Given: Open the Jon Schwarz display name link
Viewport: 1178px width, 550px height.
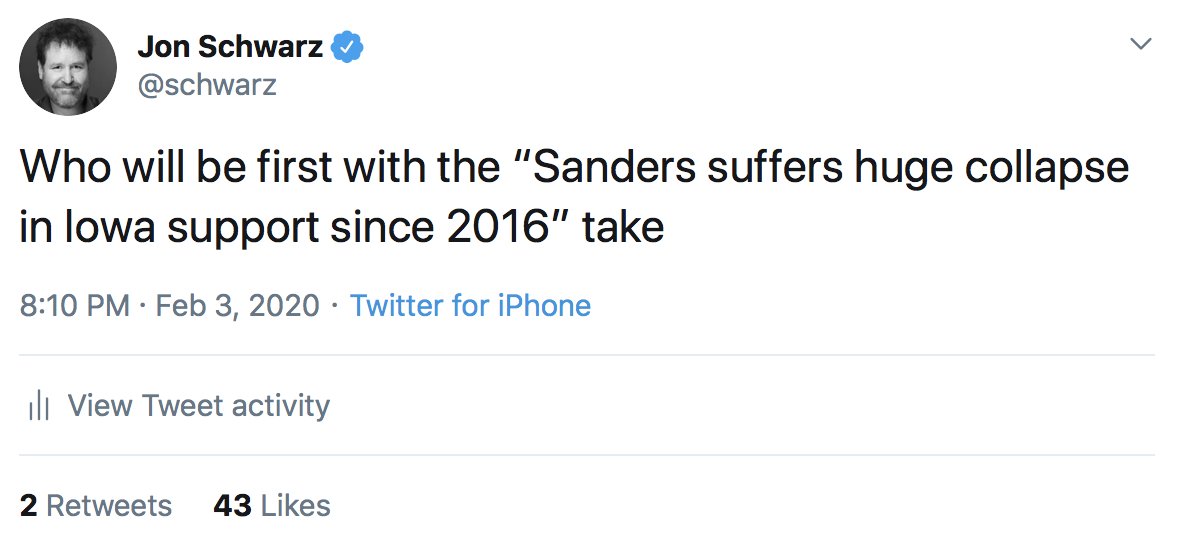Looking at the screenshot, I should coord(230,47).
